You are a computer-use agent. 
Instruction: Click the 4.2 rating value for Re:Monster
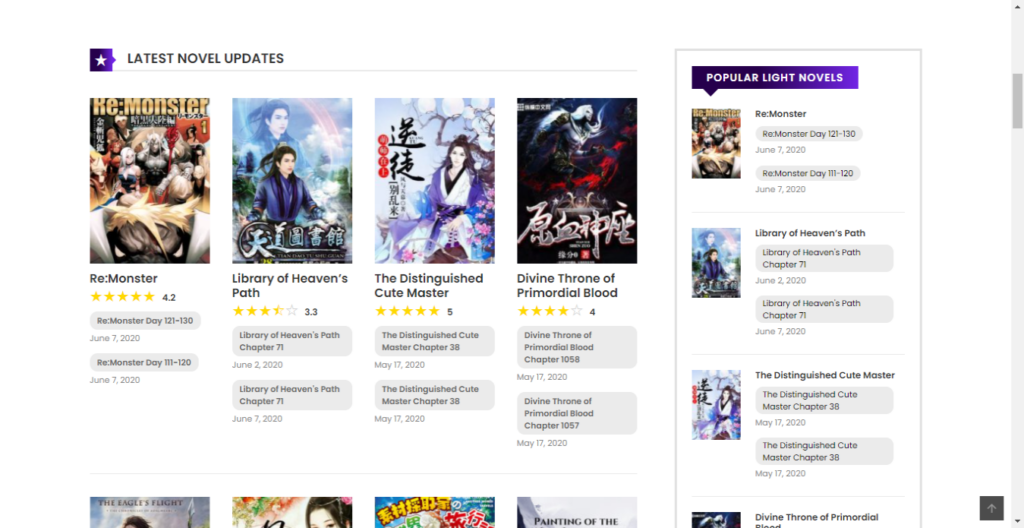click(169, 298)
